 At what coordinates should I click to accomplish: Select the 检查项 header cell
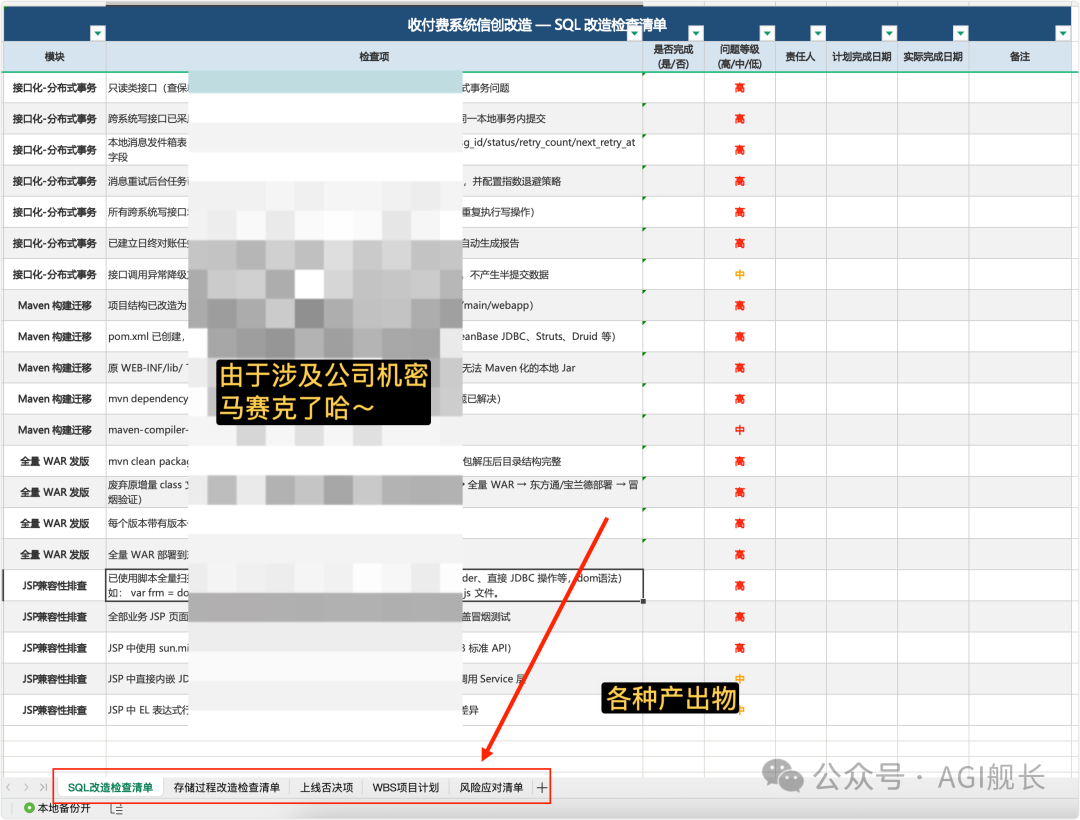pyautogui.click(x=374, y=56)
